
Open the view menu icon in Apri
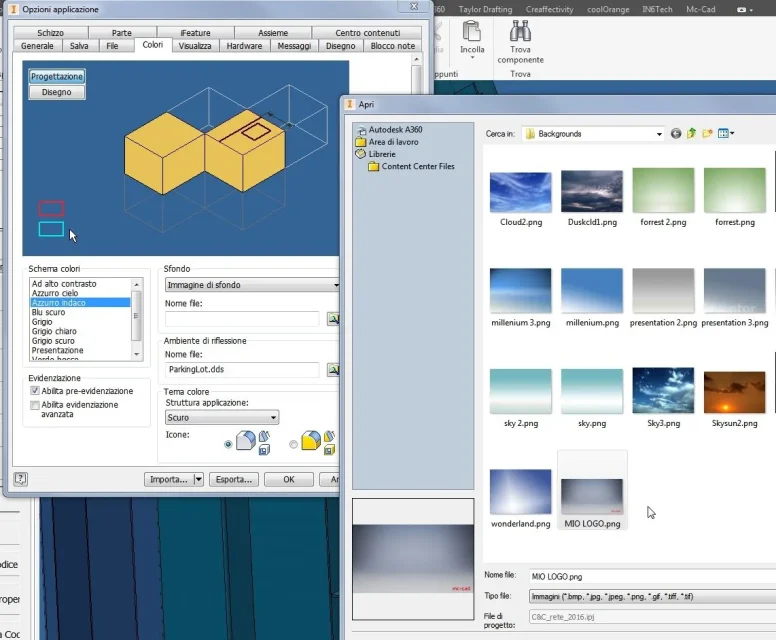(x=725, y=134)
